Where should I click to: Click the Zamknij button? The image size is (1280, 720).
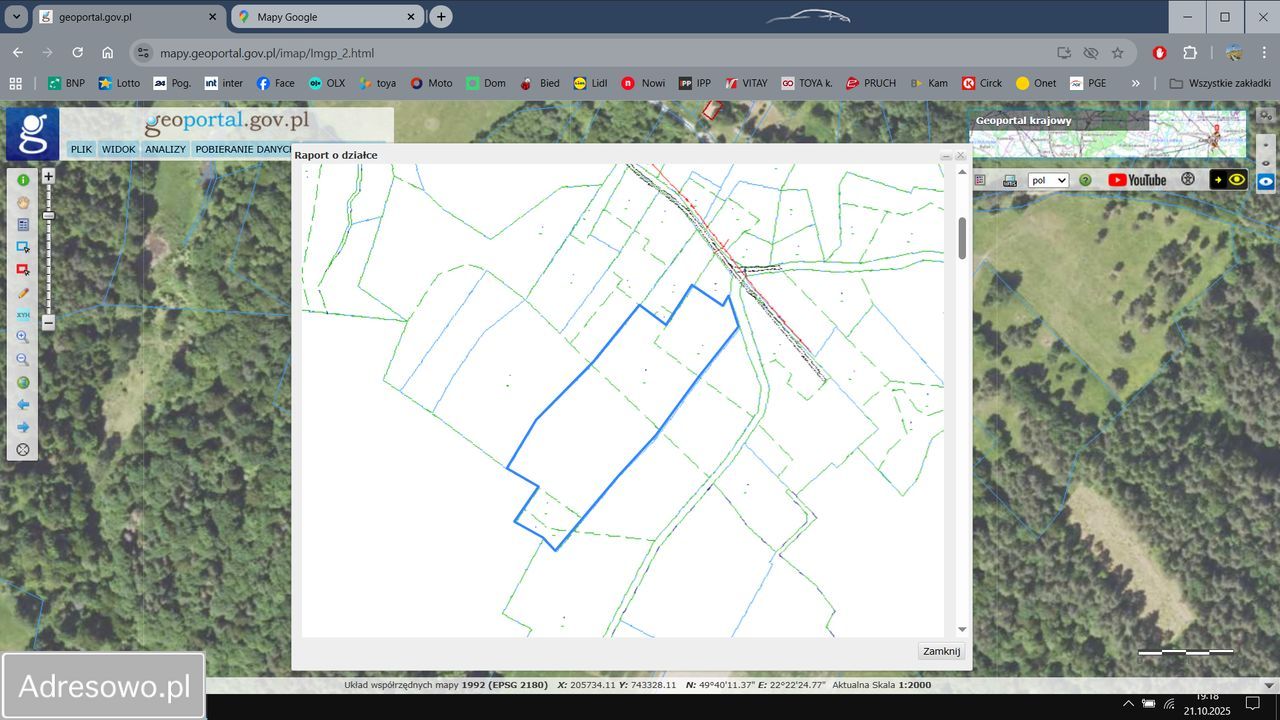click(x=941, y=651)
